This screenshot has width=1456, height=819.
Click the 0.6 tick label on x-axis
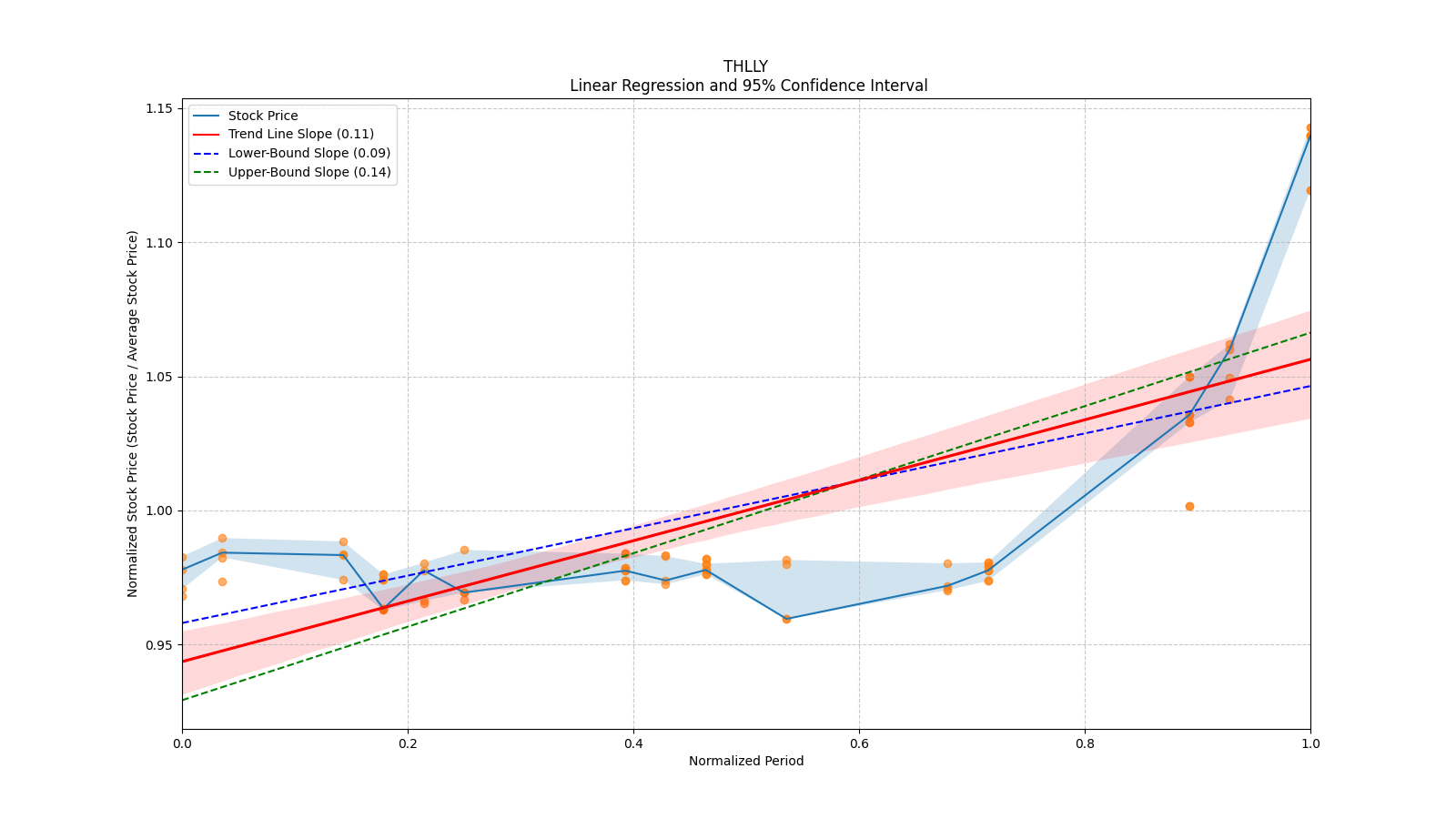(x=859, y=743)
